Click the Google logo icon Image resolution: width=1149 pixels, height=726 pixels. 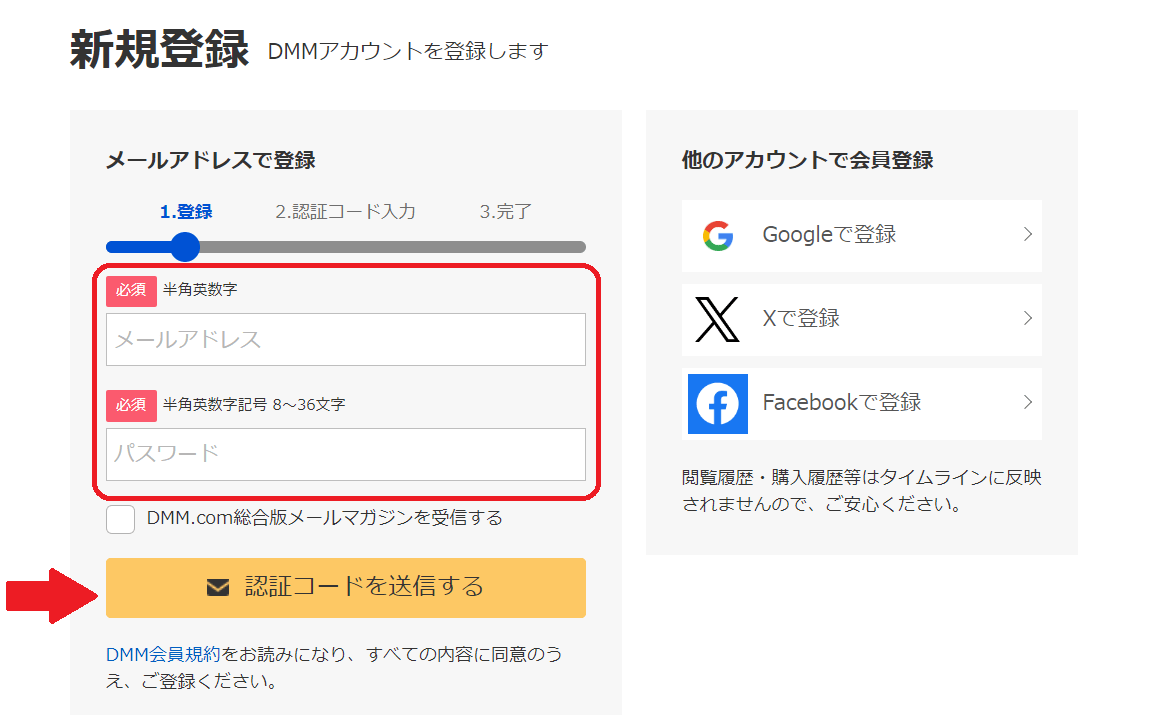point(718,235)
